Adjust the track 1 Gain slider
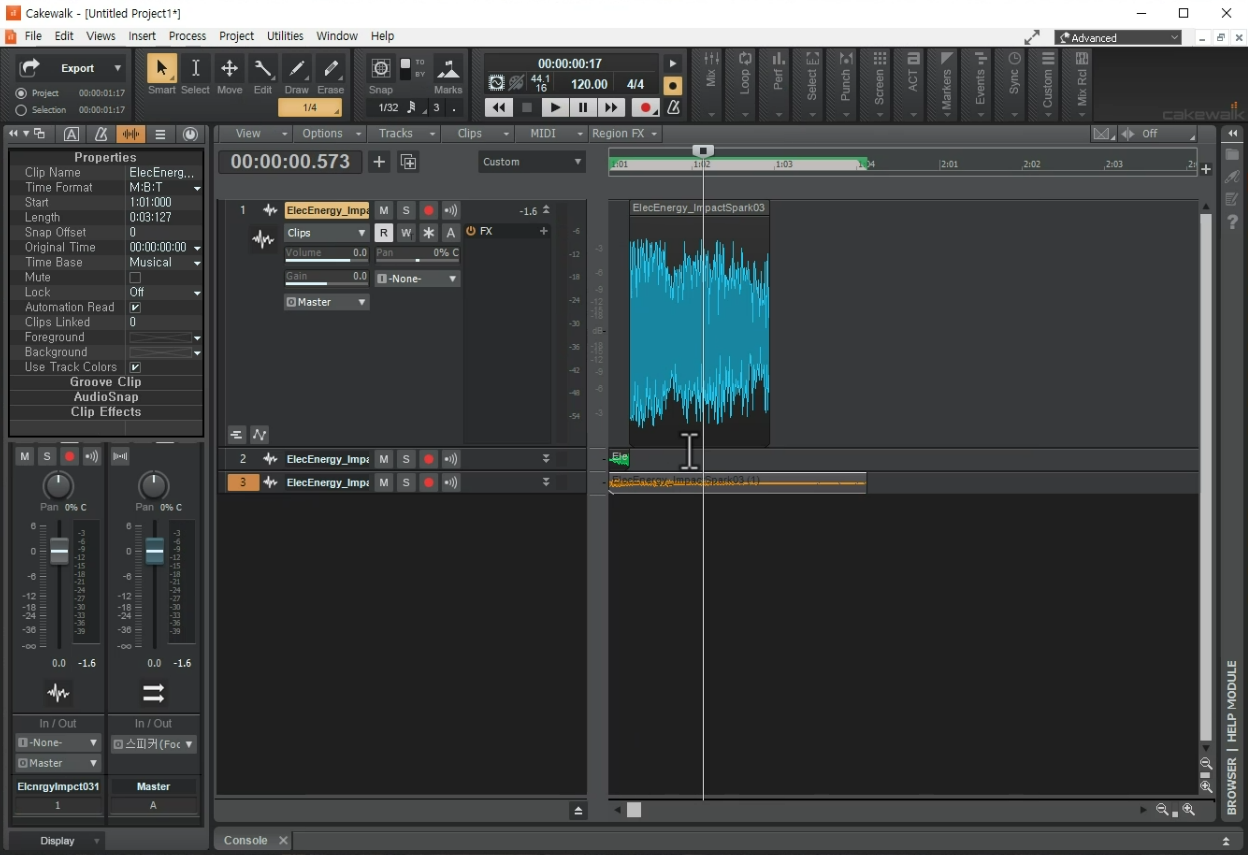 coord(327,278)
